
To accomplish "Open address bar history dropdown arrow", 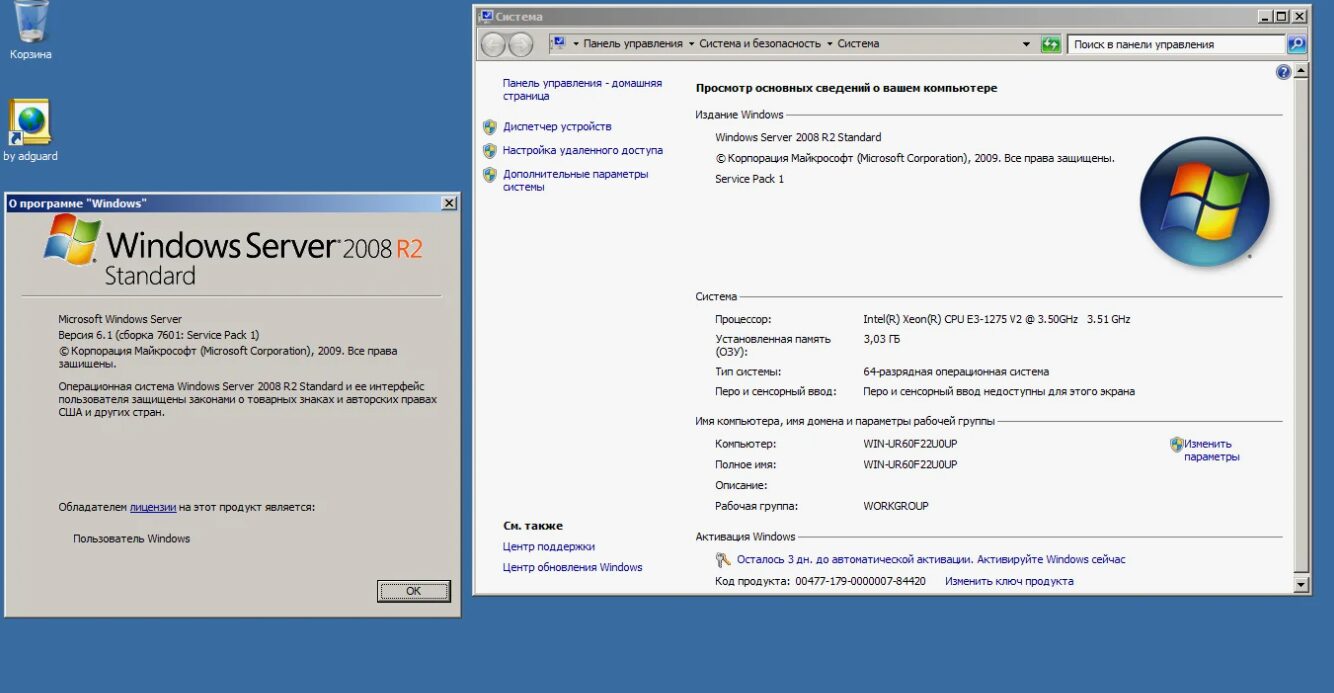I will point(1026,44).
